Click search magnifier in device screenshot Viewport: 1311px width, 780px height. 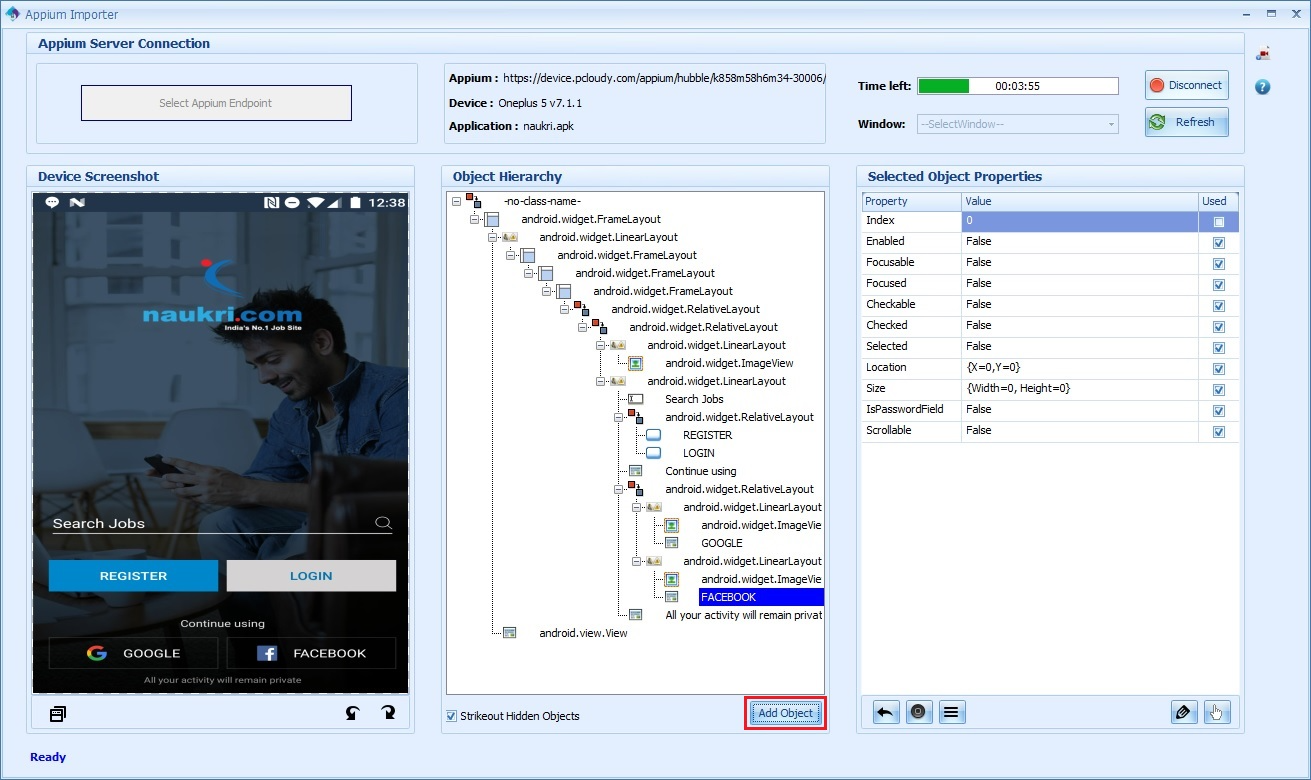(383, 522)
